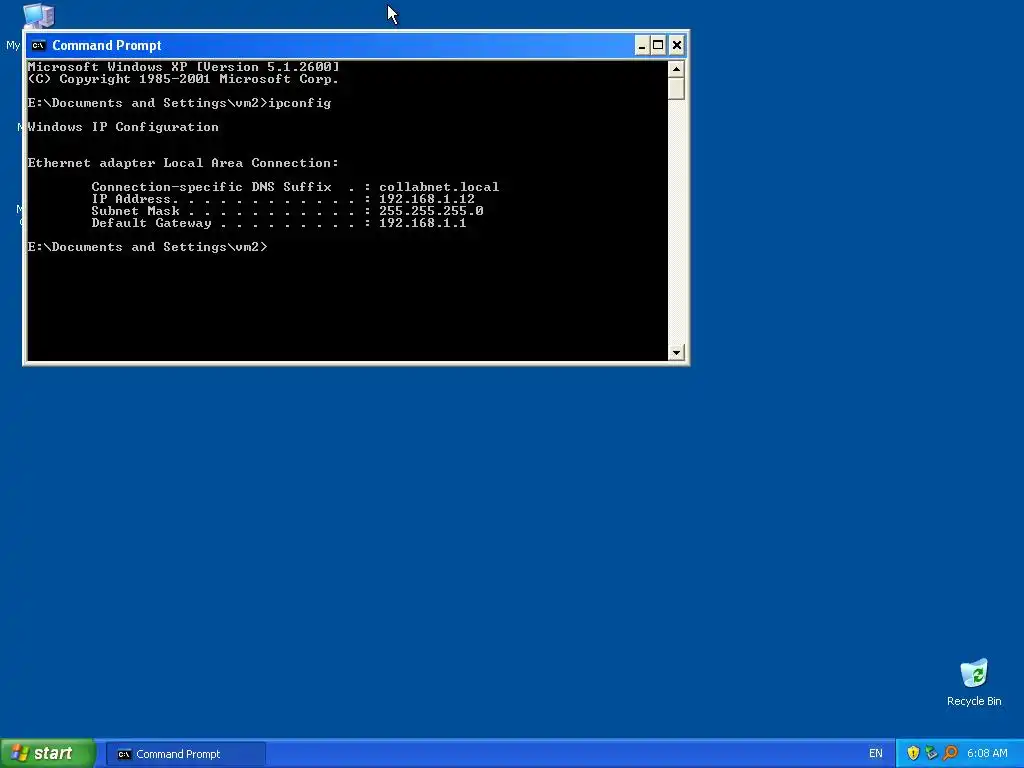Click the last prompt line ending in vm2>
Viewport: 1024px width, 768px height.
point(148,247)
